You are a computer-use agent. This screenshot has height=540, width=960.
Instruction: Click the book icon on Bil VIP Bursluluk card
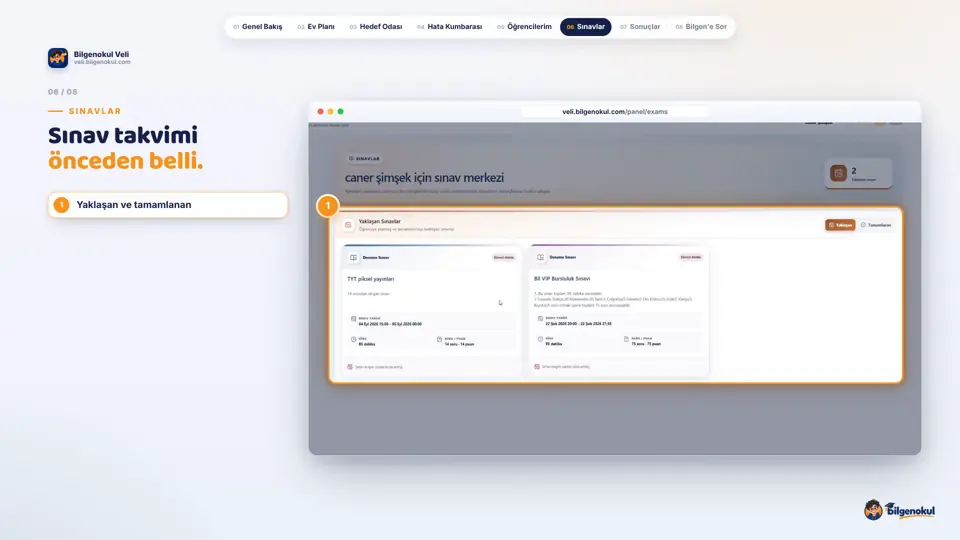coord(540,257)
